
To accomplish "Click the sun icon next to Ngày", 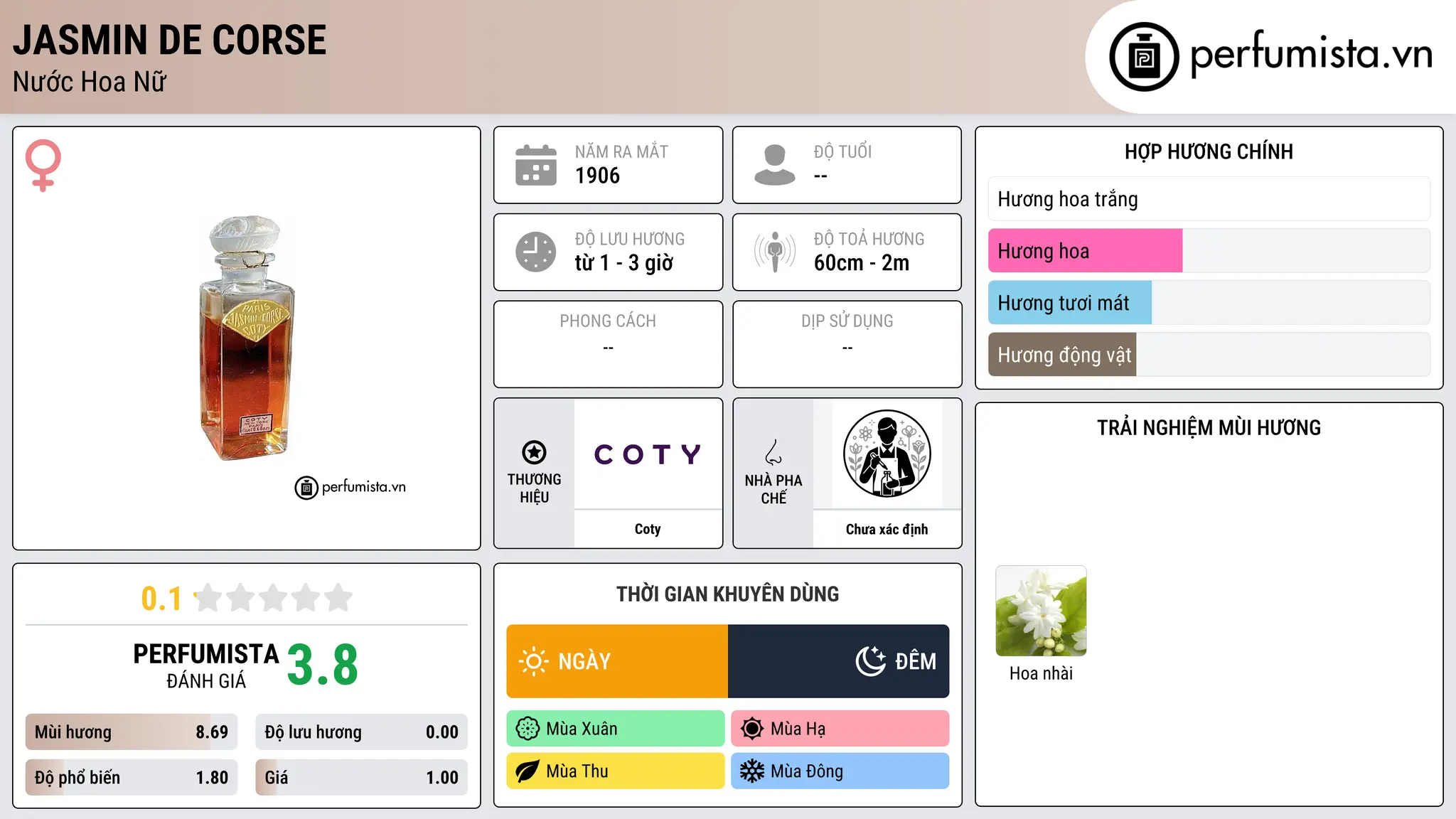I will click(533, 661).
